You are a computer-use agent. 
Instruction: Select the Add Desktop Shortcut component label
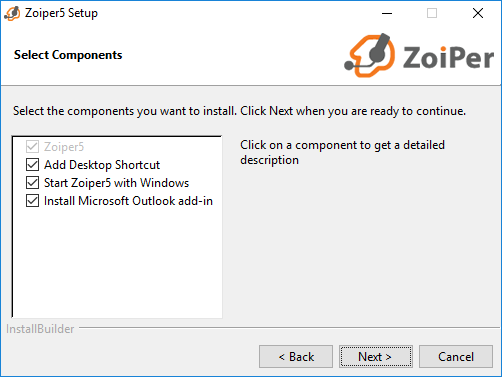(x=102, y=165)
